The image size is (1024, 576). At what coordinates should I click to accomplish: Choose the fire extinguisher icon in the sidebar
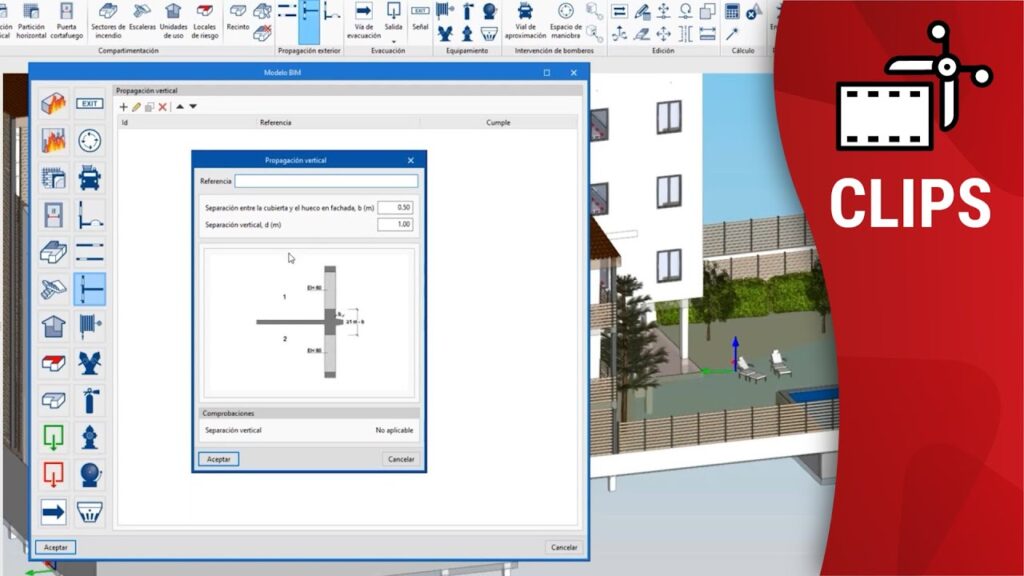(x=90, y=401)
